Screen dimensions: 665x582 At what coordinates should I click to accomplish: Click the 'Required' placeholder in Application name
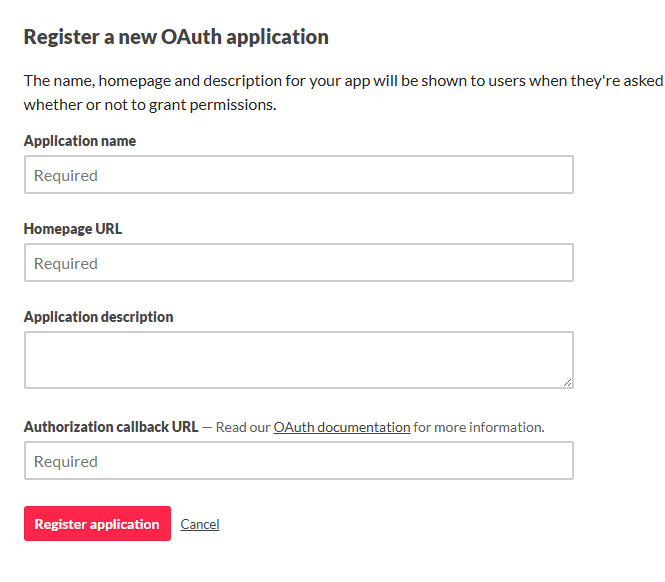coord(66,176)
